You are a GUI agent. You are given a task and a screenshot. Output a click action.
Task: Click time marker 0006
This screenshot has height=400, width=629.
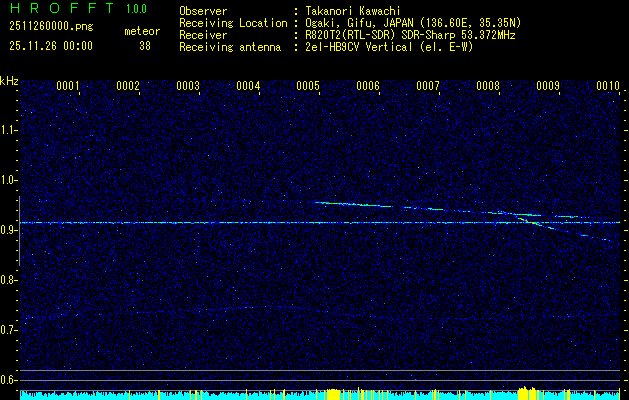coord(368,85)
